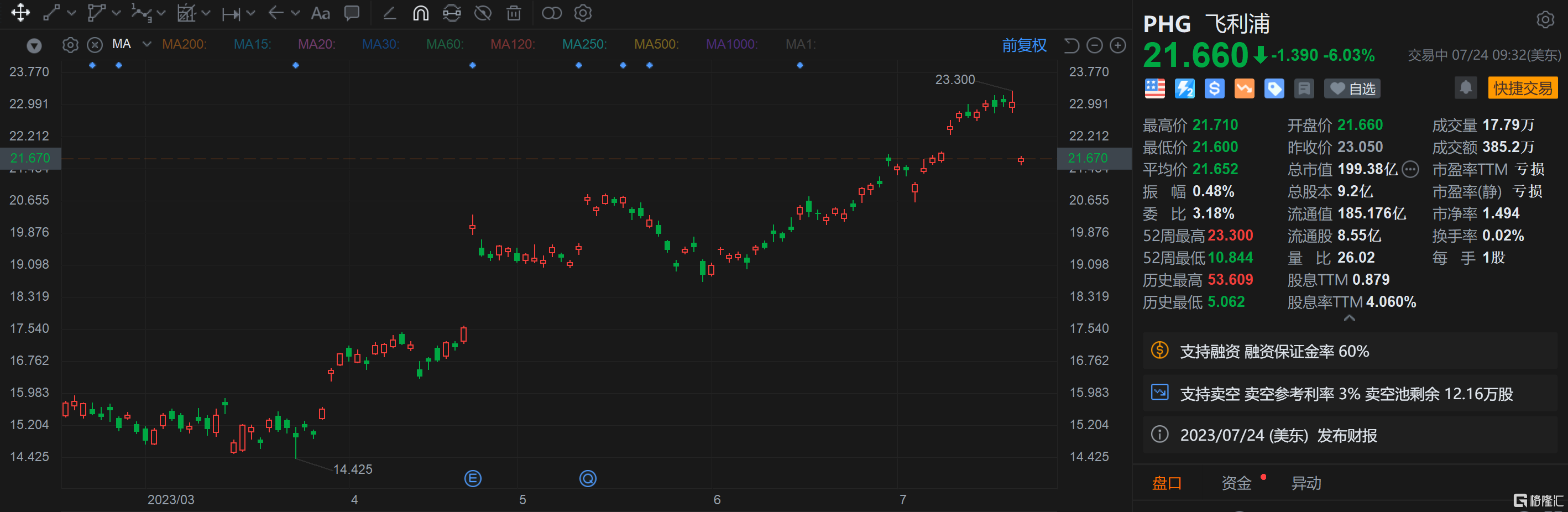
Task: Select the Gann/Fibonacci box tool
Action: tap(186, 13)
